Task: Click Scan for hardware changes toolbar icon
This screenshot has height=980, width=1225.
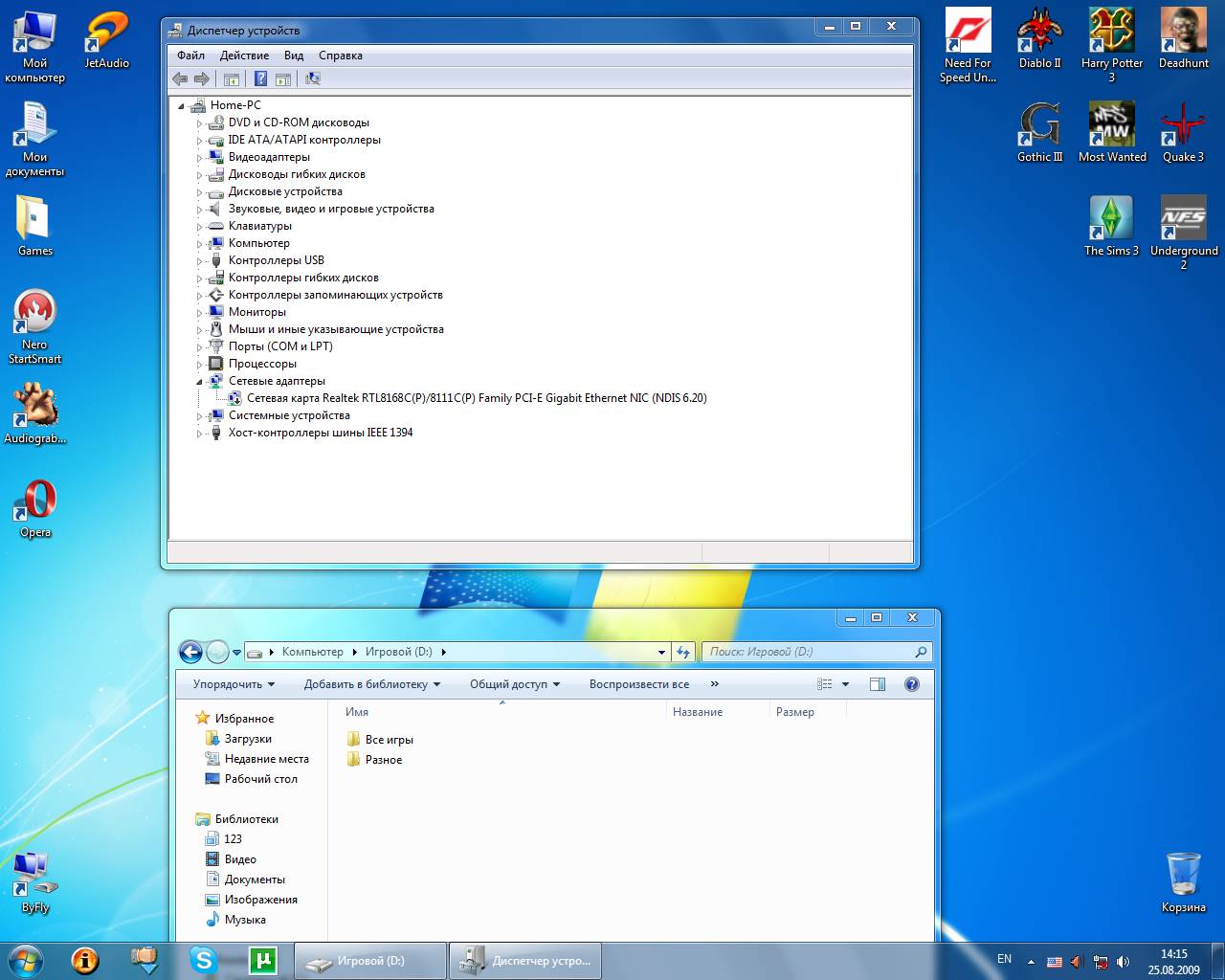Action: [x=313, y=79]
